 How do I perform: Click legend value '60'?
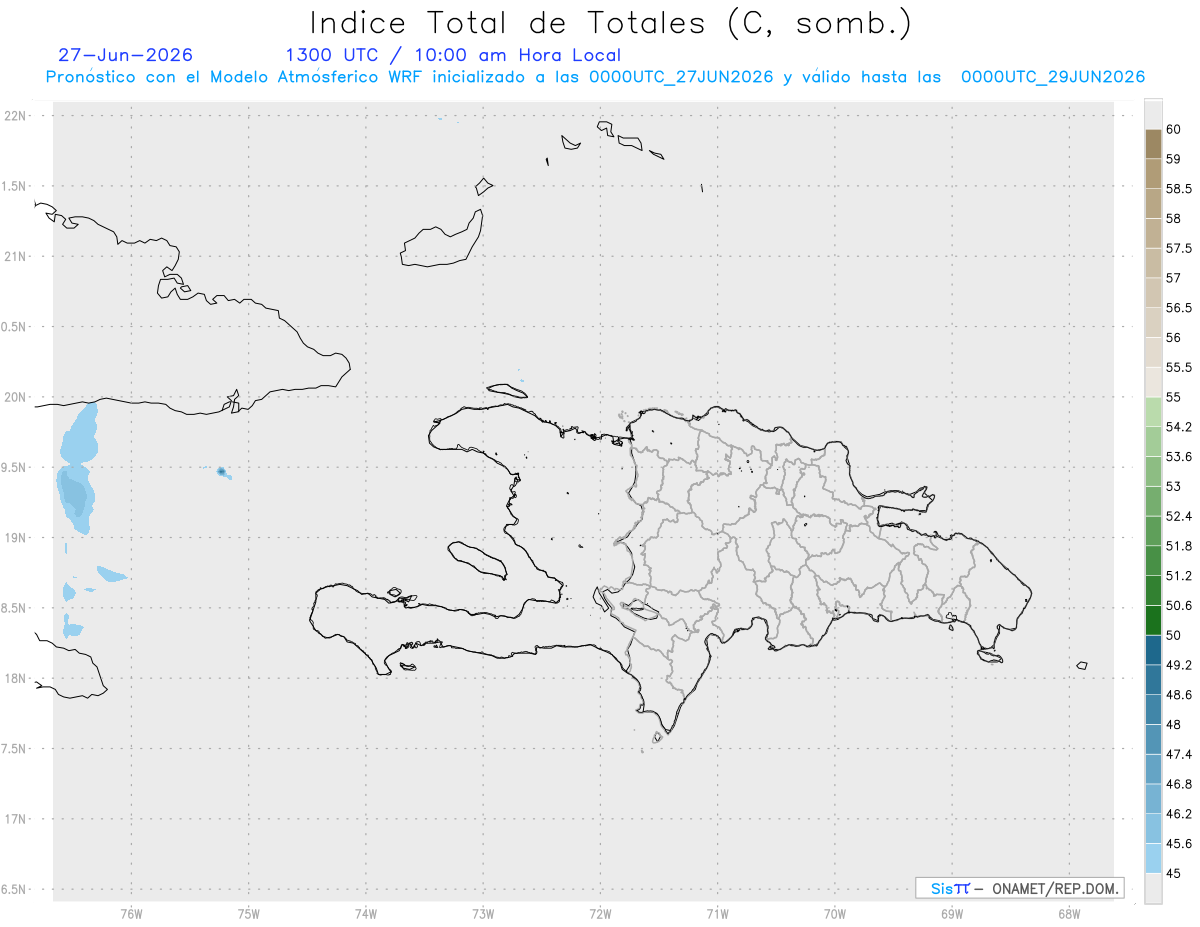1173,130
